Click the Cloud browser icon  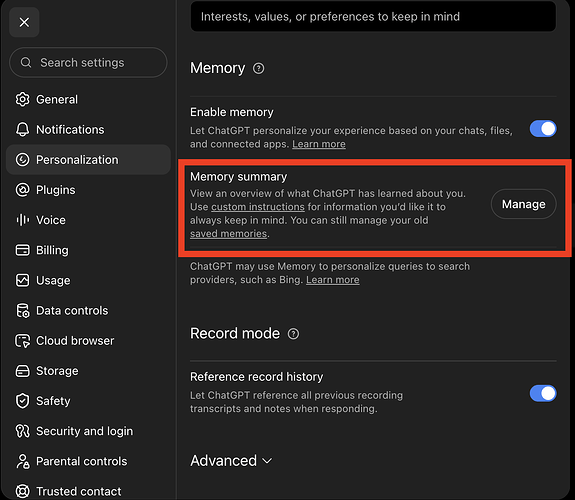(22, 341)
